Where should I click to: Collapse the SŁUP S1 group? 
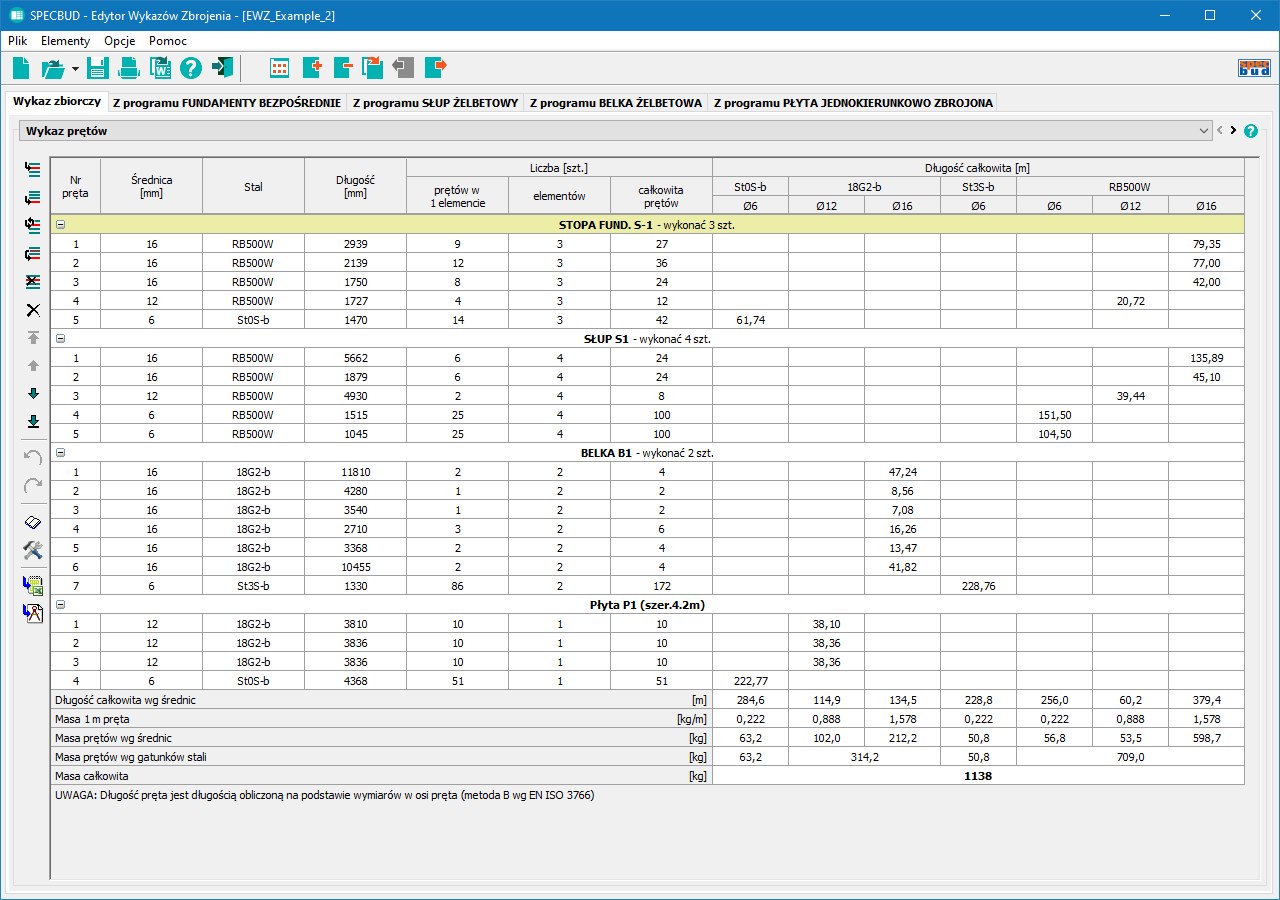click(61, 339)
